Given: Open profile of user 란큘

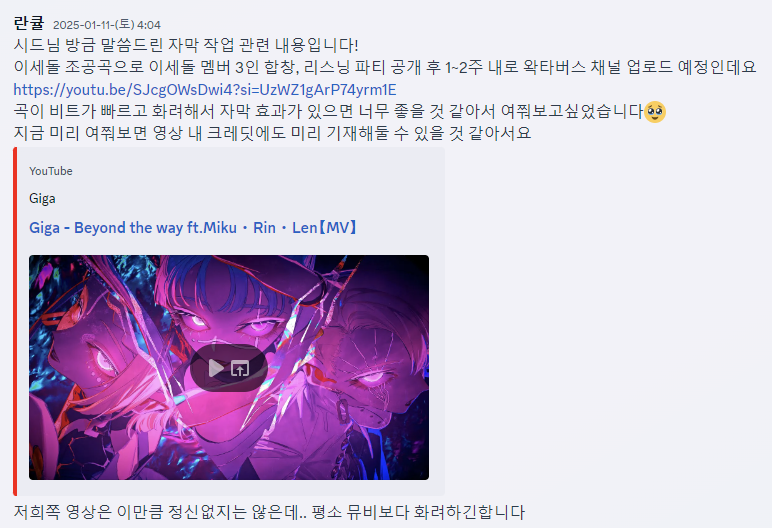Looking at the screenshot, I should click(x=29, y=23).
